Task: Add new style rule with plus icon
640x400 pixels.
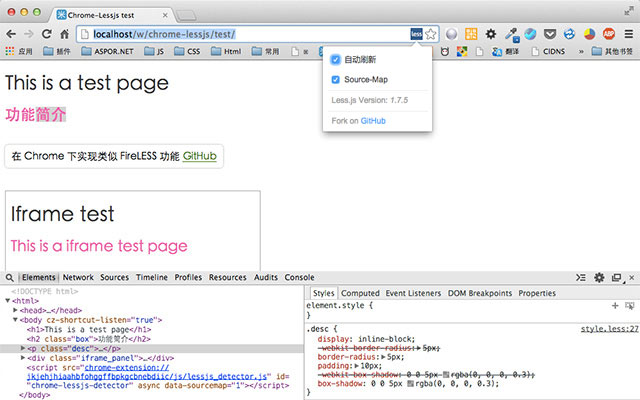Action: pyautogui.click(x=615, y=306)
